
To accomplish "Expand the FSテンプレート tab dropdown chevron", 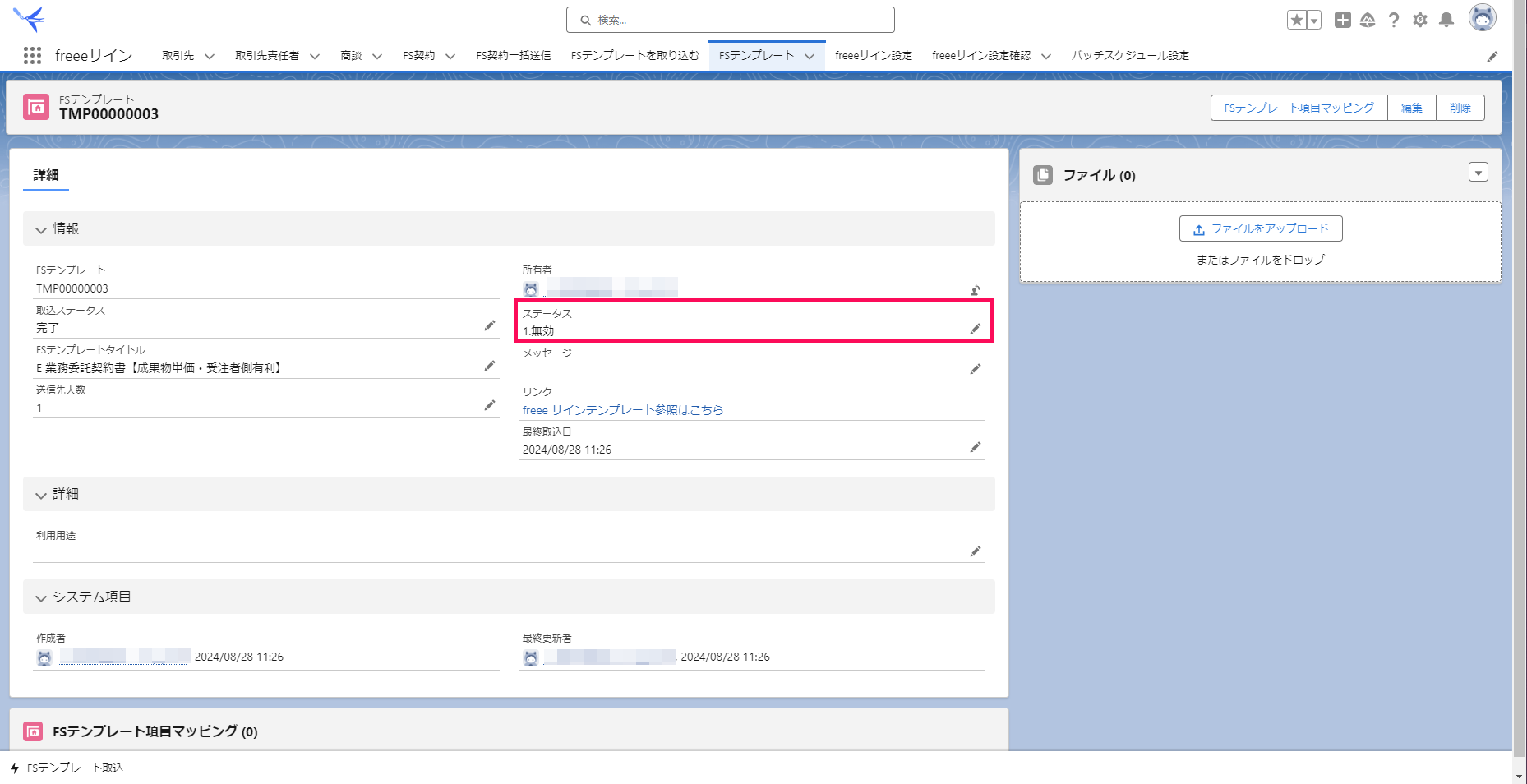I will pos(810,56).
